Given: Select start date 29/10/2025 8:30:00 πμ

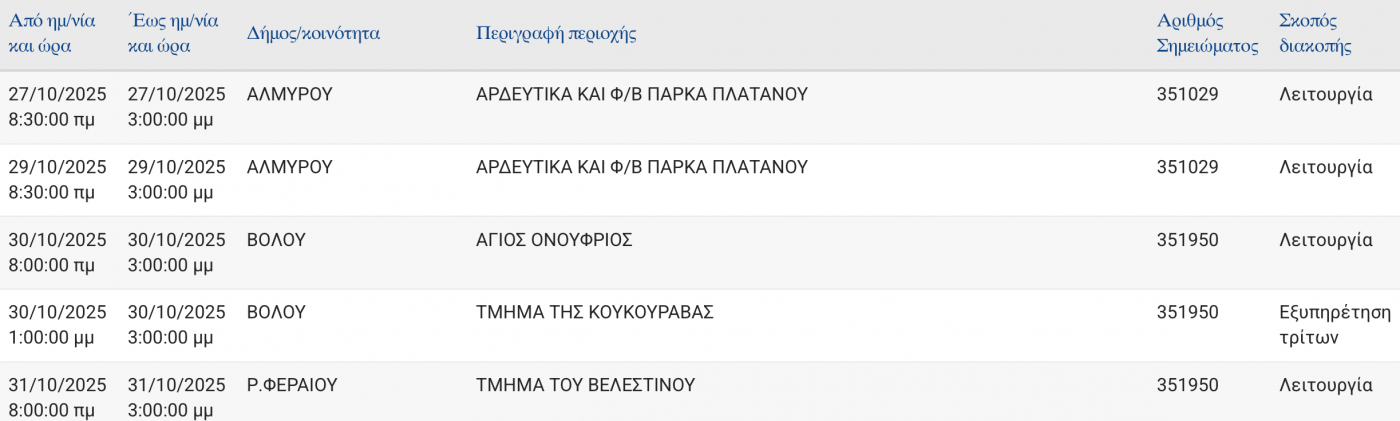Looking at the screenshot, I should (57, 179).
